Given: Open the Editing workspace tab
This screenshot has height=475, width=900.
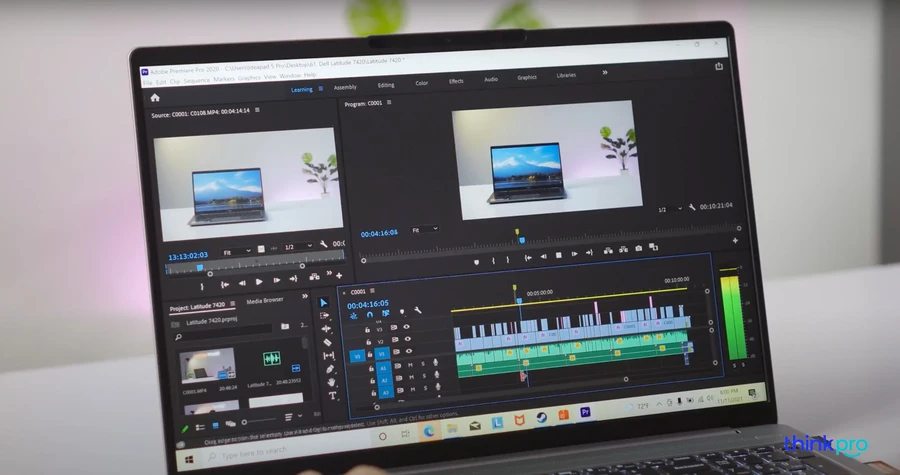Looking at the screenshot, I should pyautogui.click(x=386, y=85).
